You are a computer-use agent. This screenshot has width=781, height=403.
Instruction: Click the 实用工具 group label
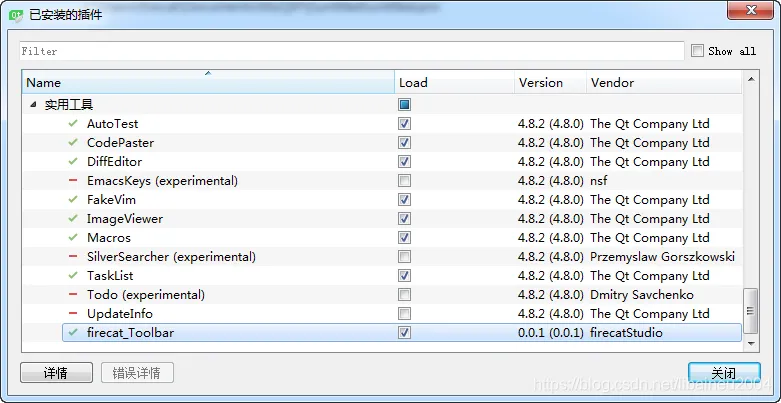pos(69,105)
